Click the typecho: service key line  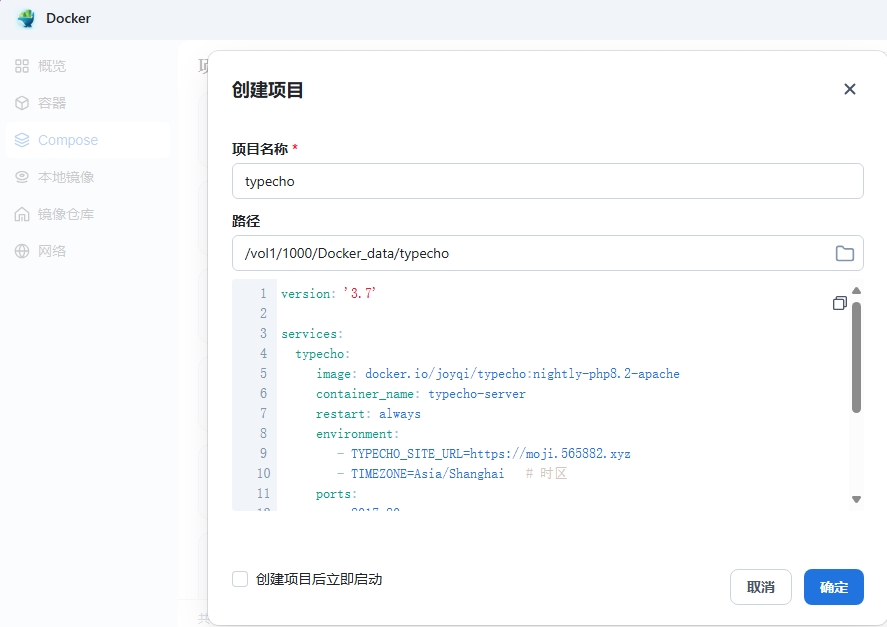pyautogui.click(x=322, y=354)
